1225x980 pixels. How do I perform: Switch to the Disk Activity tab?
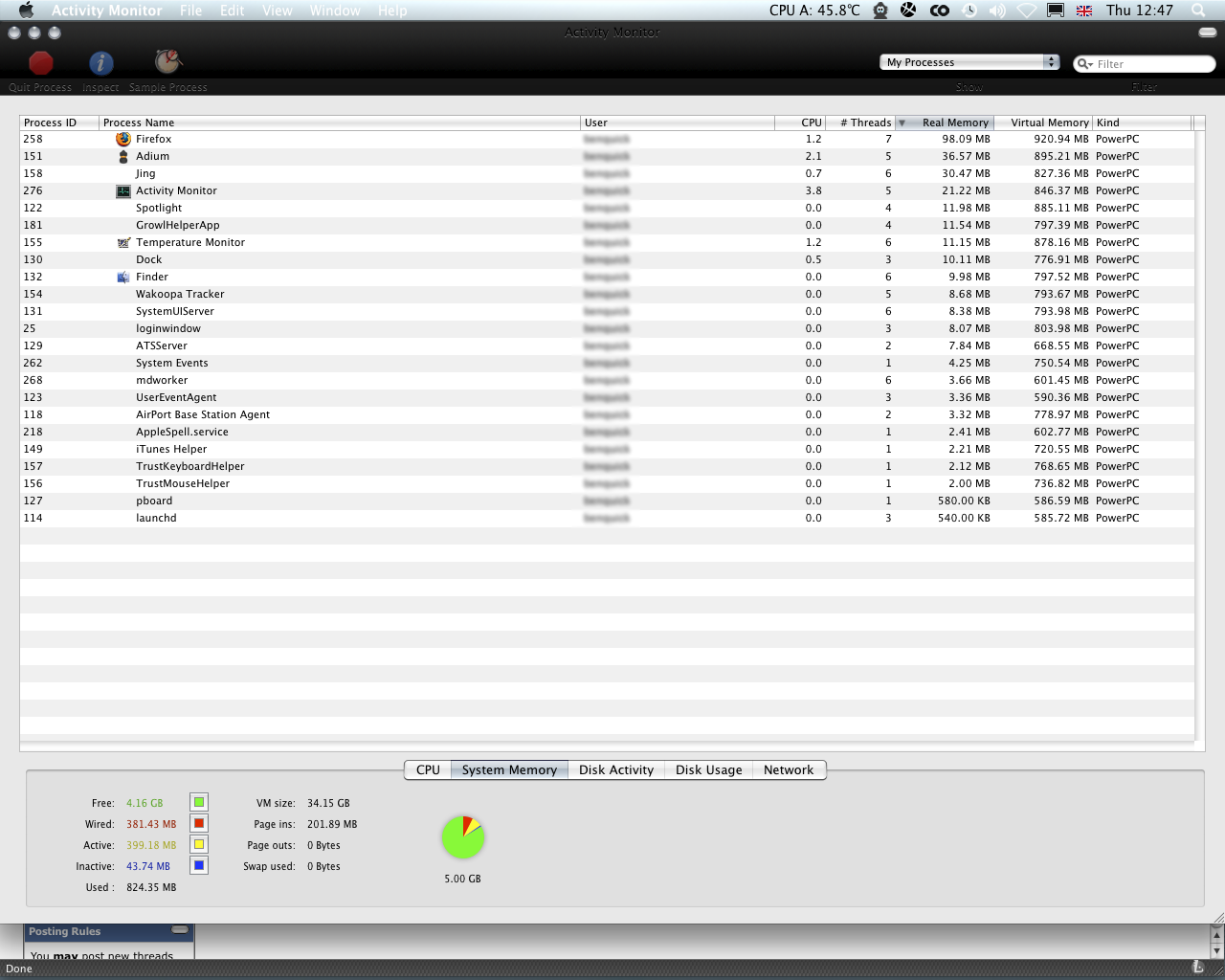pos(616,769)
